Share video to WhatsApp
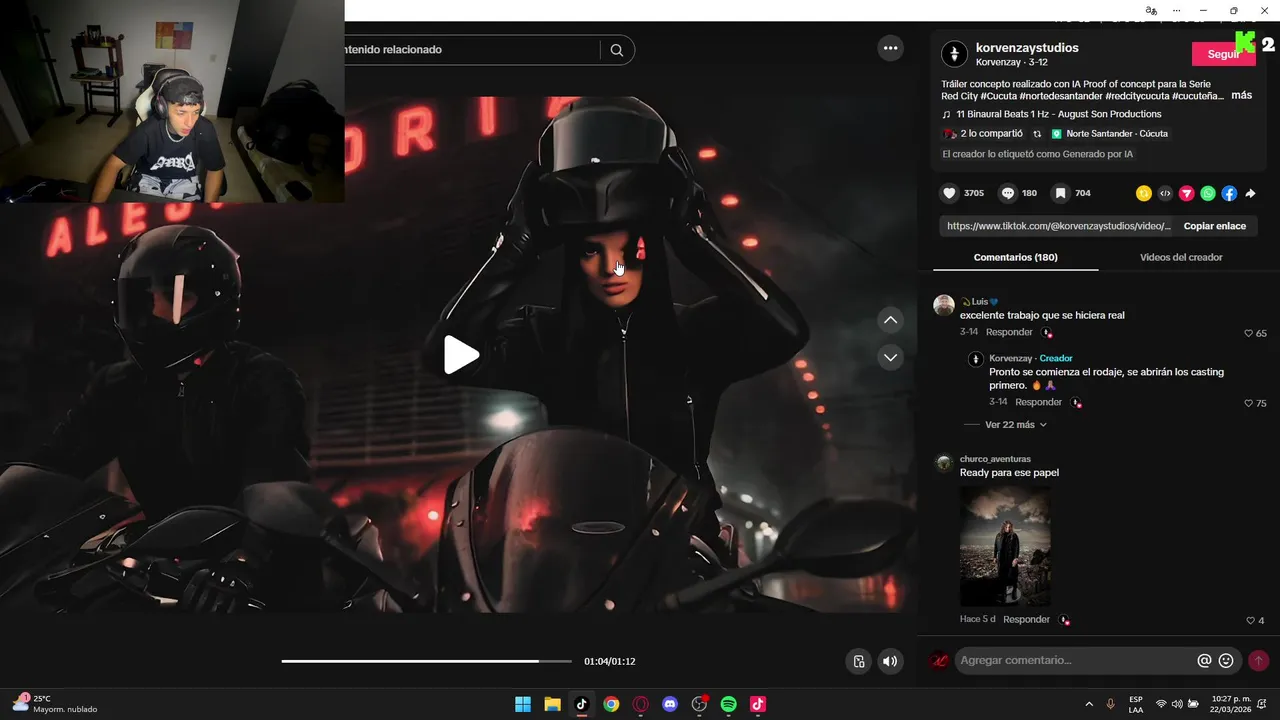 pos(1208,193)
